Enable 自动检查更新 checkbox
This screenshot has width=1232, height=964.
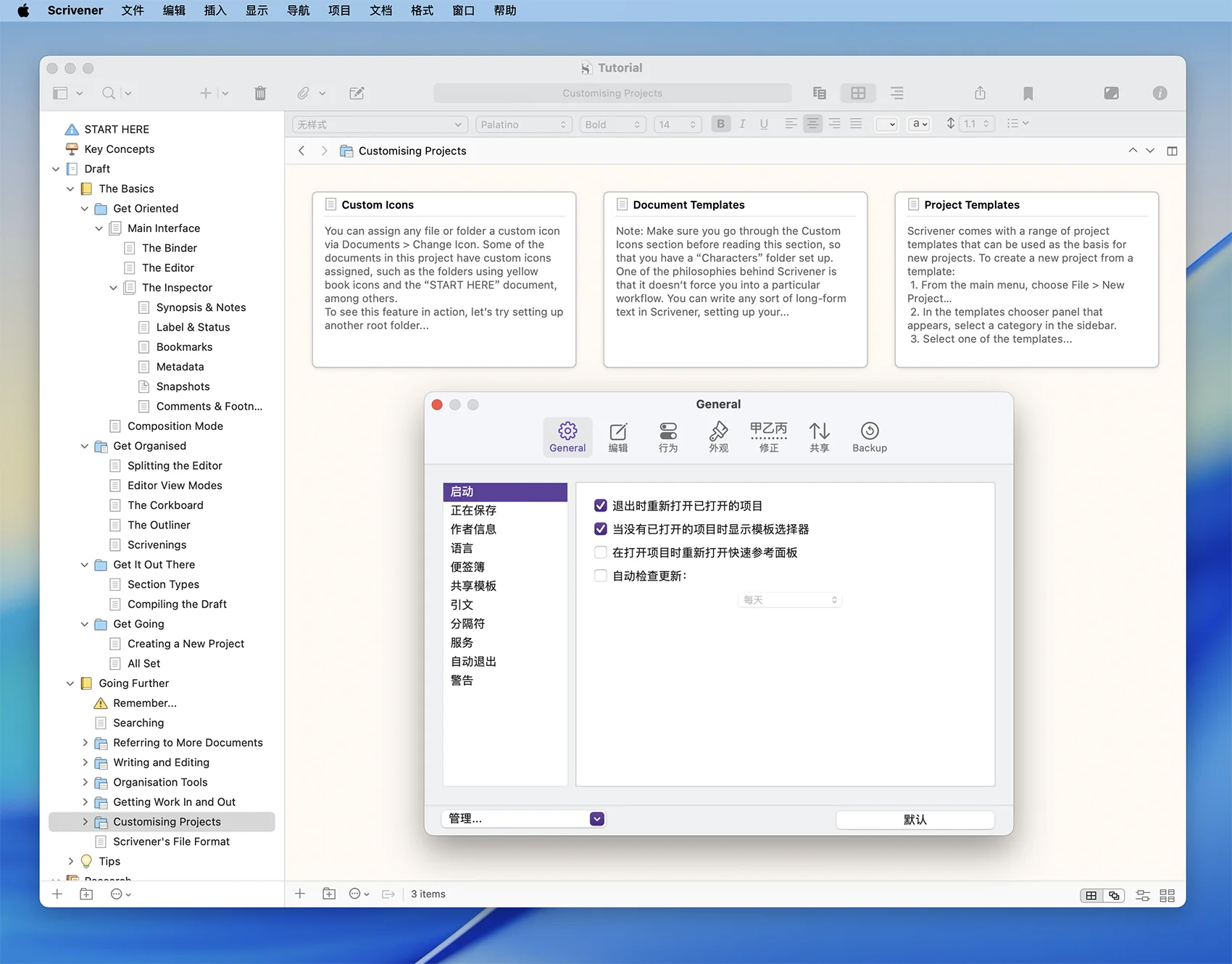[x=600, y=576]
